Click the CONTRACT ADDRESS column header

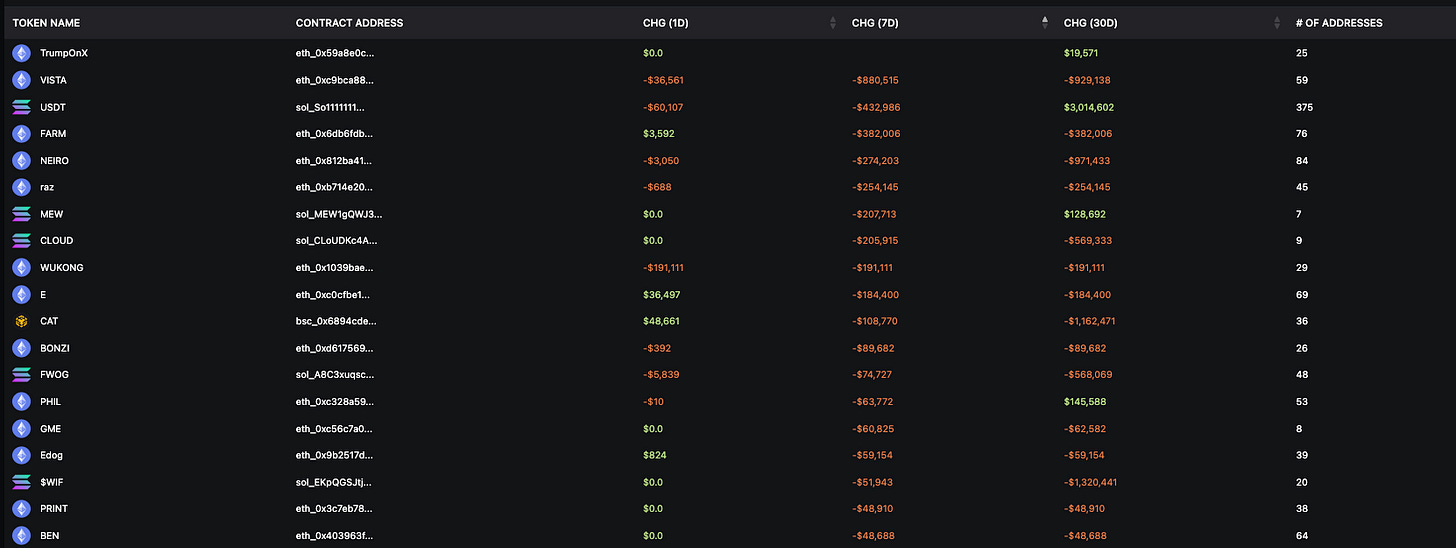[x=350, y=23]
